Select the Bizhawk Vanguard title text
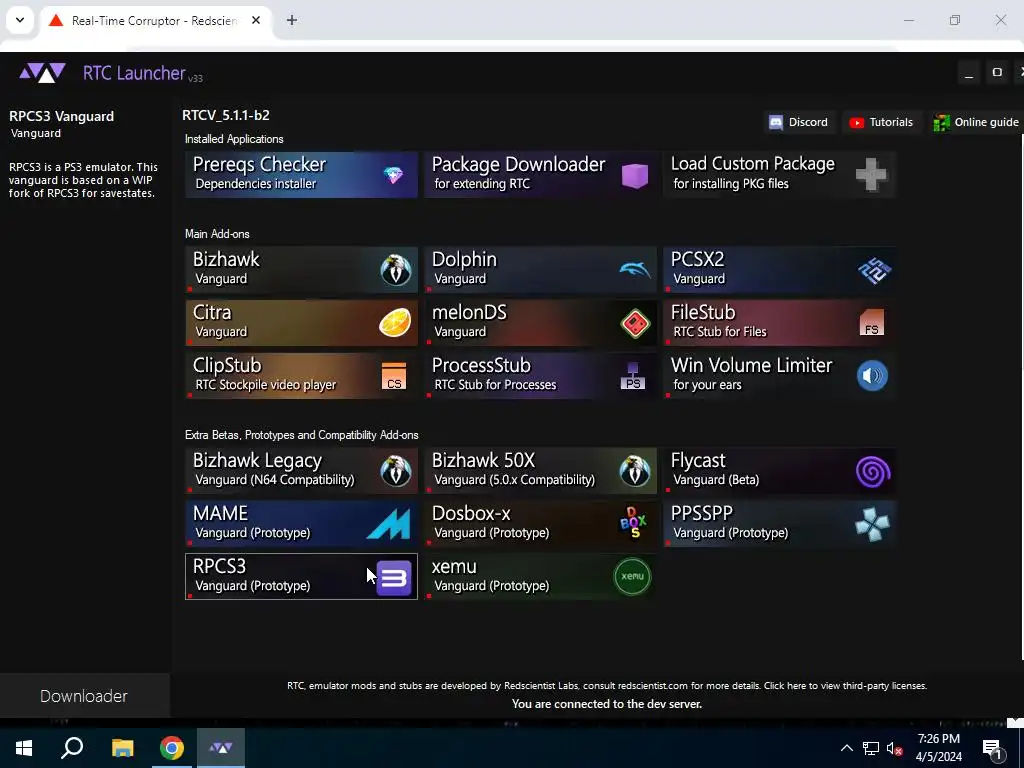 [x=226, y=259]
